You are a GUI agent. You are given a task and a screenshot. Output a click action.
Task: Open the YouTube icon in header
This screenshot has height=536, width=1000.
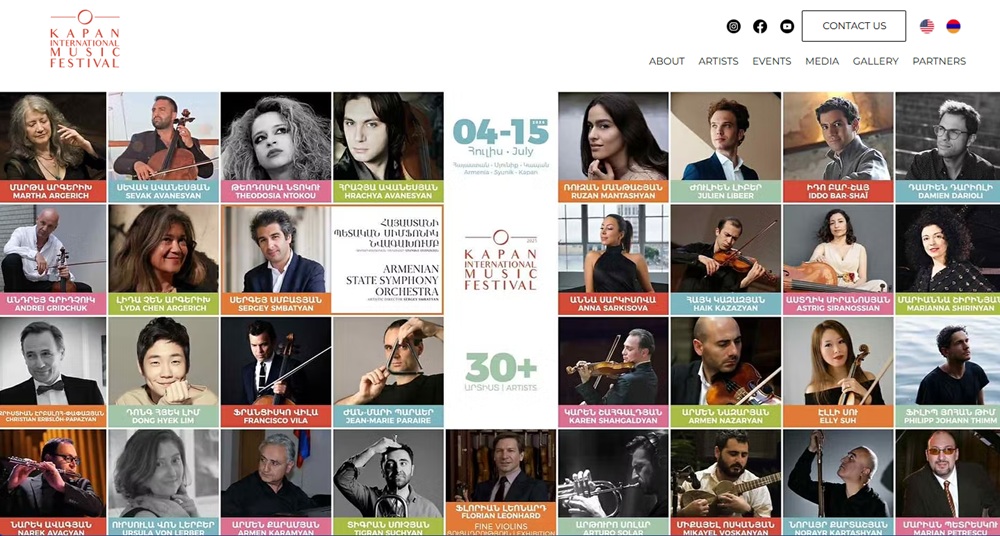point(787,26)
